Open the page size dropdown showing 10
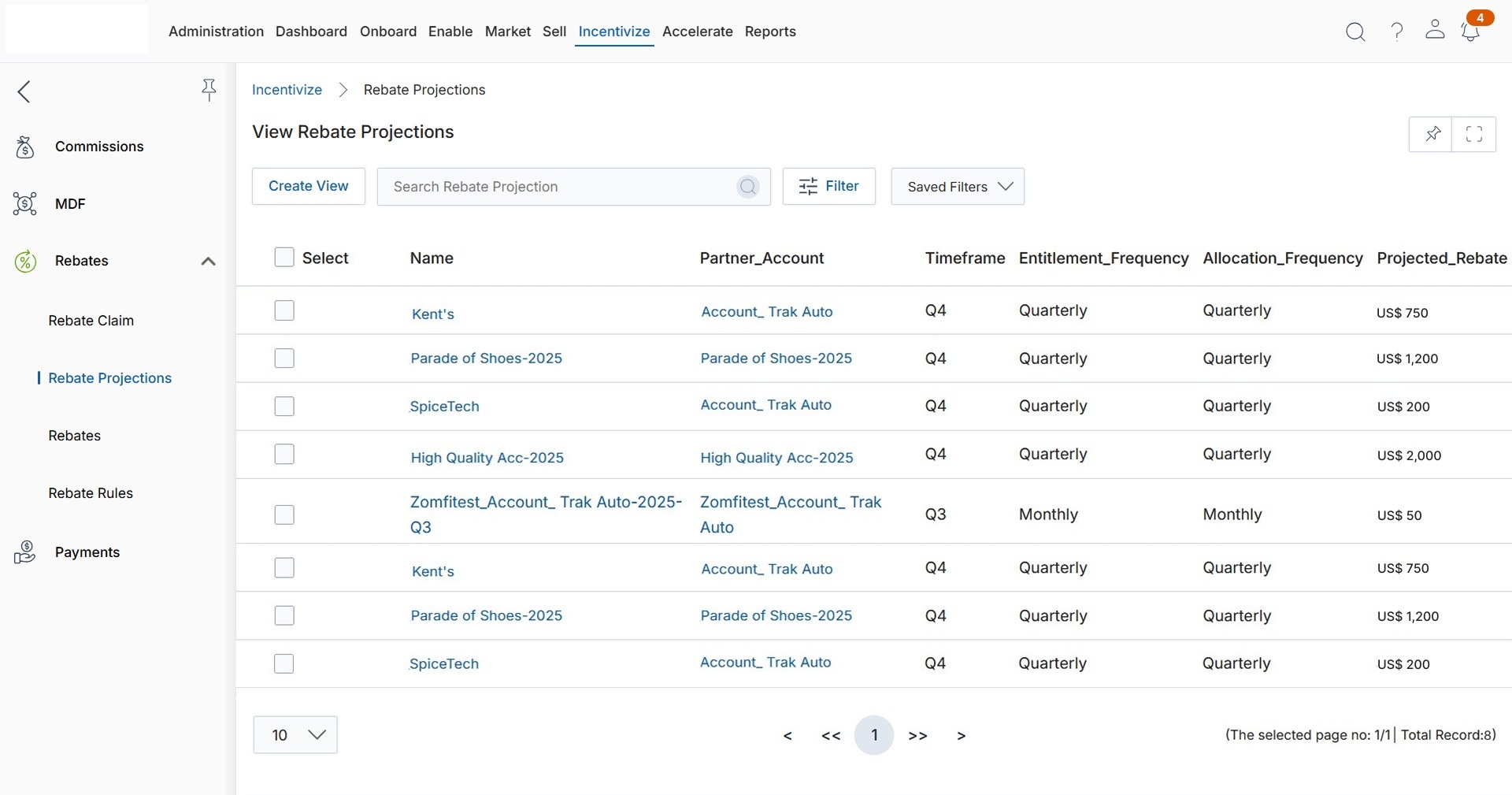This screenshot has width=1512, height=795. [295, 735]
